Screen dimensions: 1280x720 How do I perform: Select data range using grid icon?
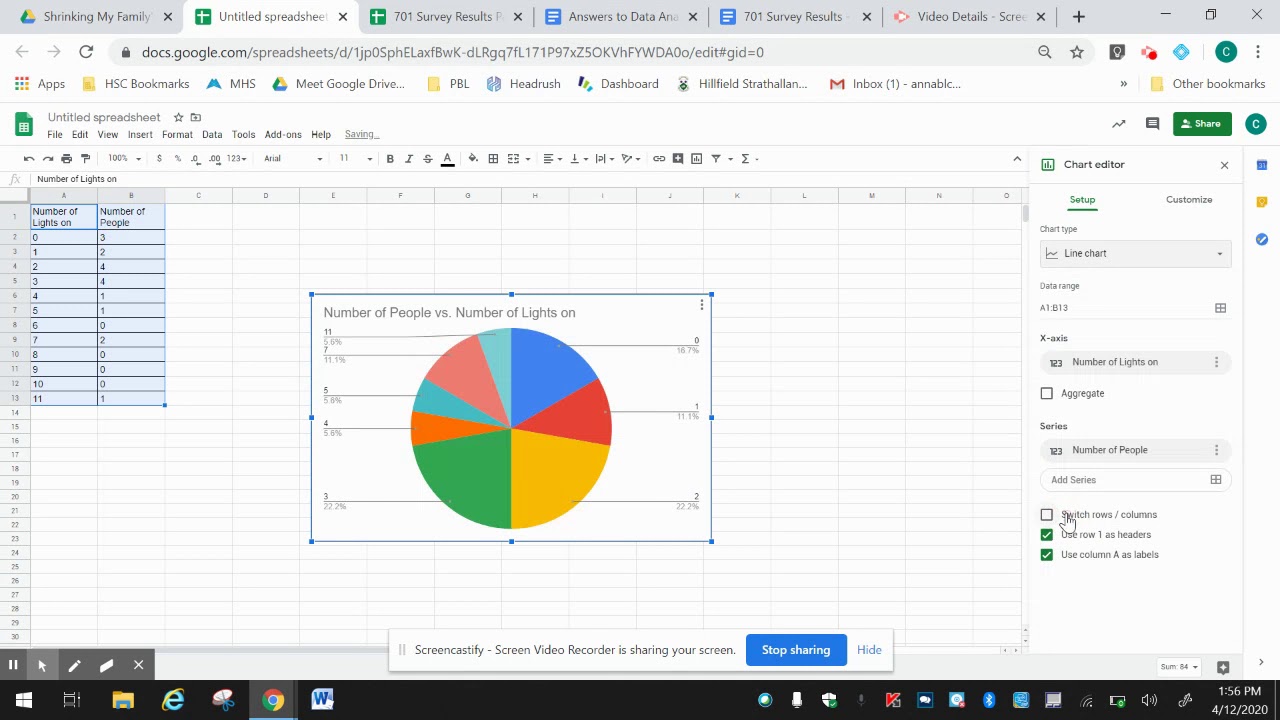pos(1220,308)
